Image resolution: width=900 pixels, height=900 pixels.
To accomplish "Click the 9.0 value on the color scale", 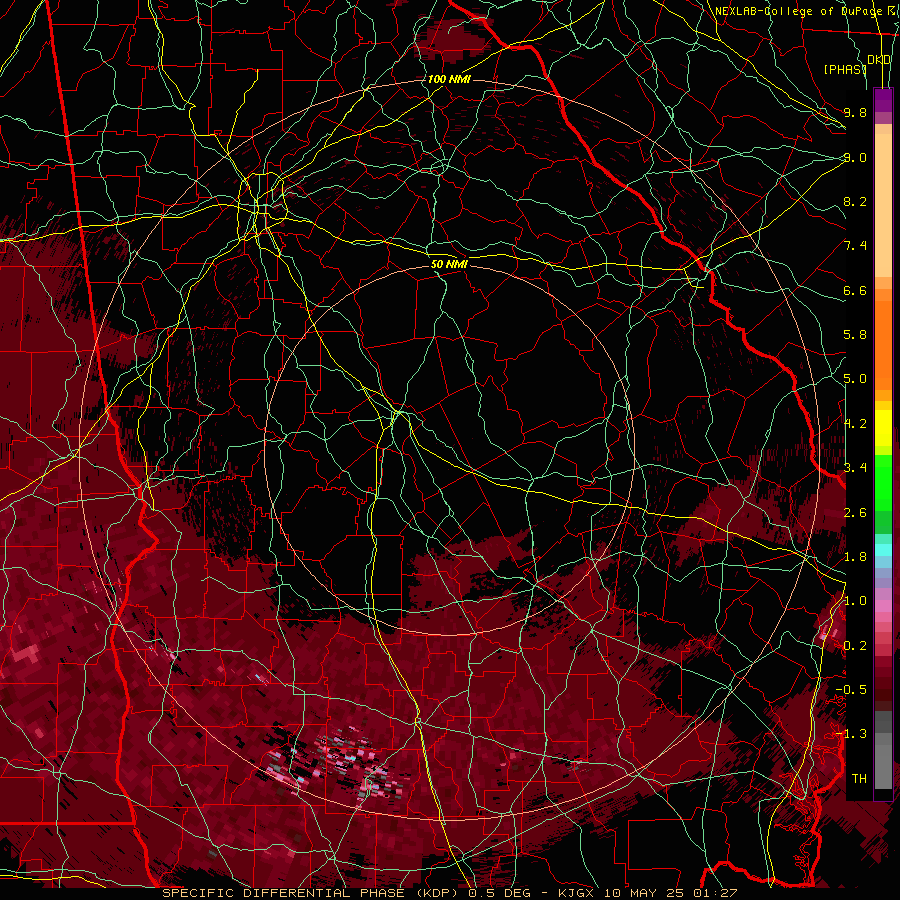I will click(855, 157).
